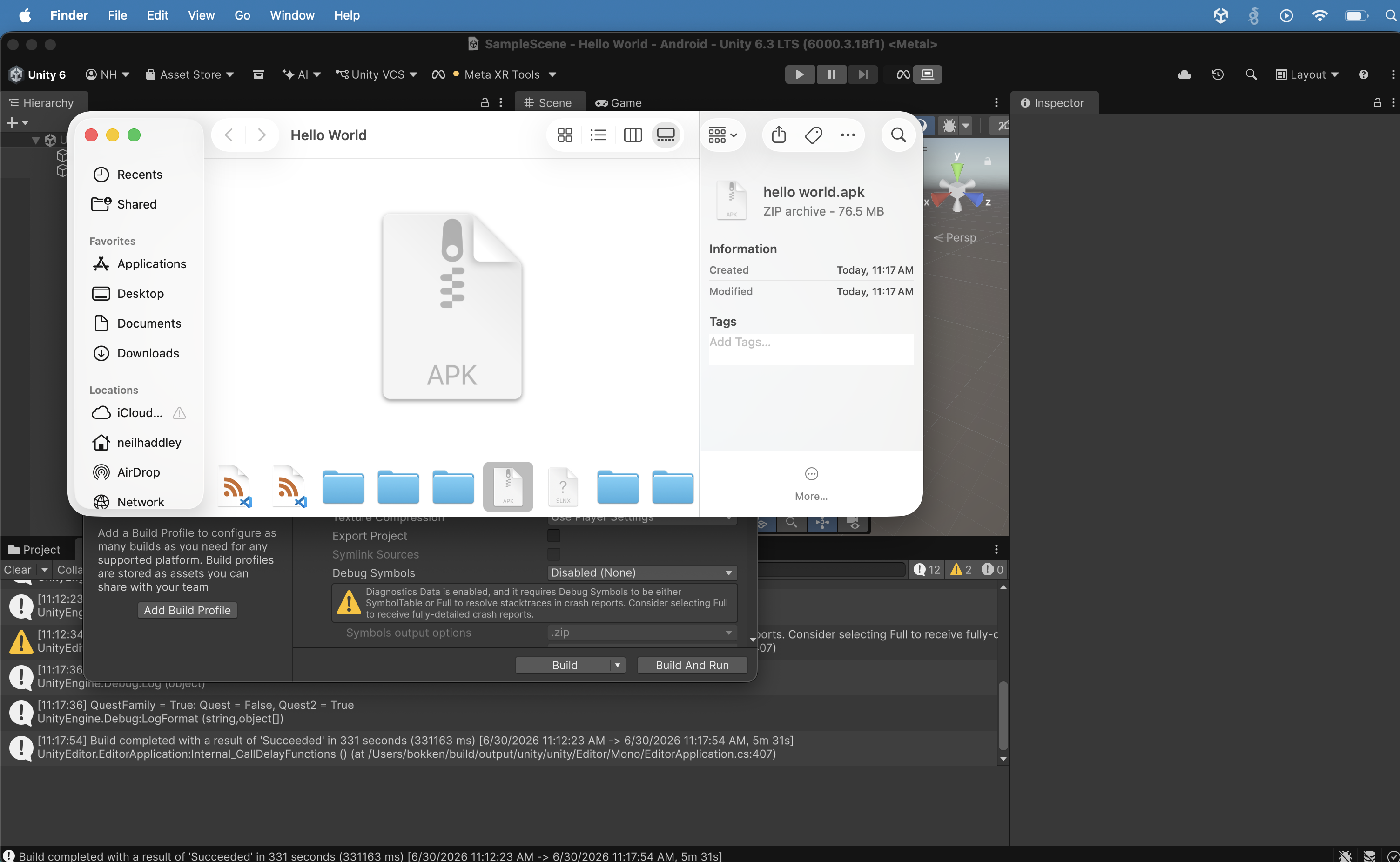Click the Unity toolbar search icon
Viewport: 1400px width, 862px height.
1251,74
